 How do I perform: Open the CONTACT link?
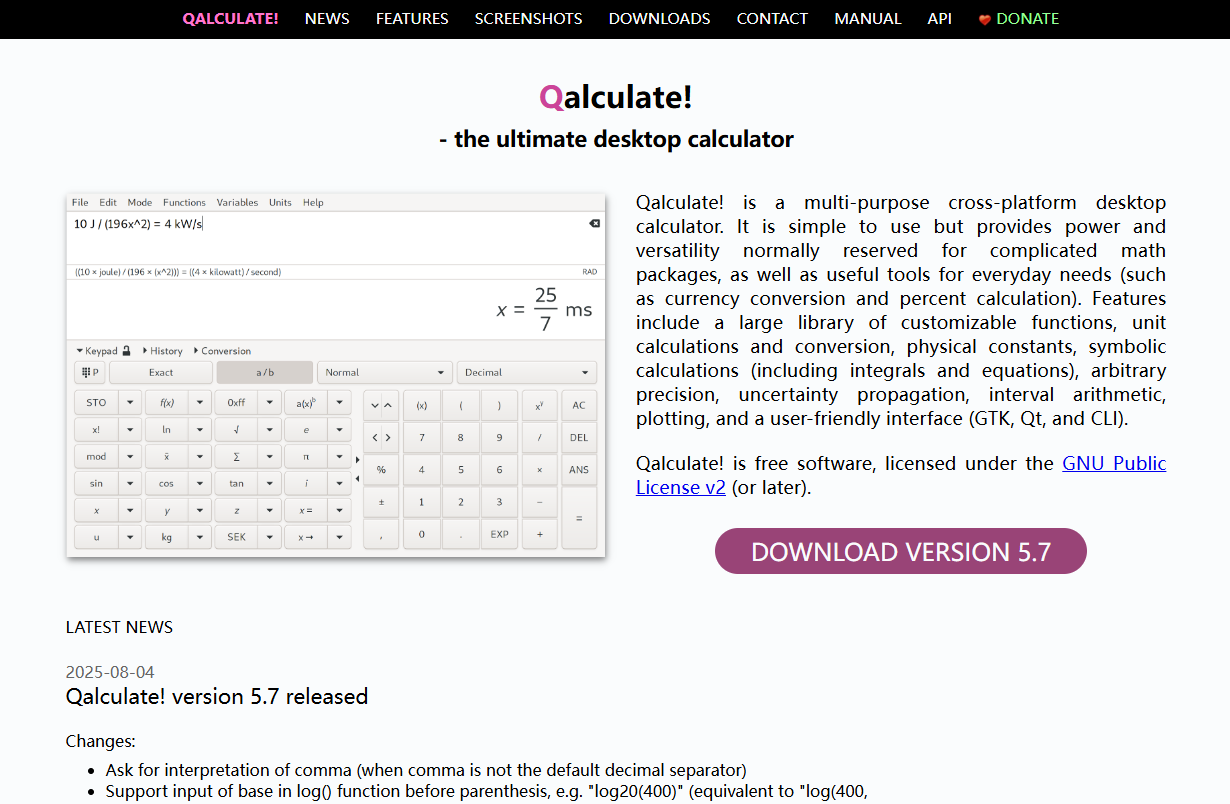point(772,19)
